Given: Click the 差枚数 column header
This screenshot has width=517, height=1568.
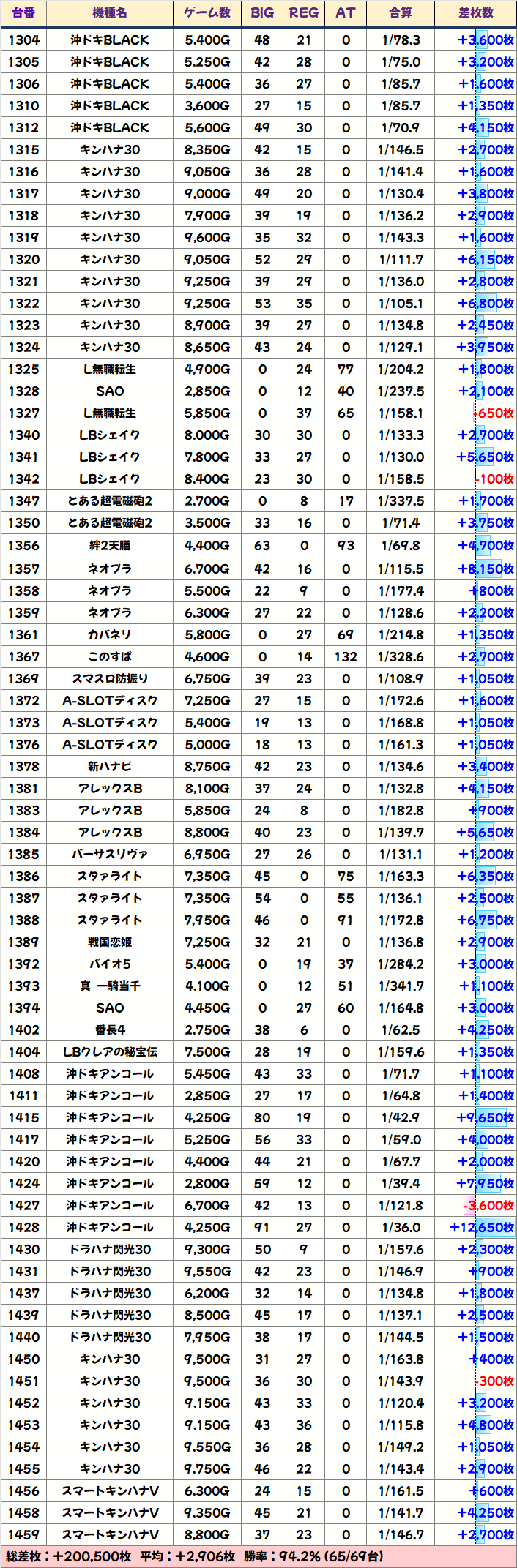Looking at the screenshot, I should click(476, 12).
